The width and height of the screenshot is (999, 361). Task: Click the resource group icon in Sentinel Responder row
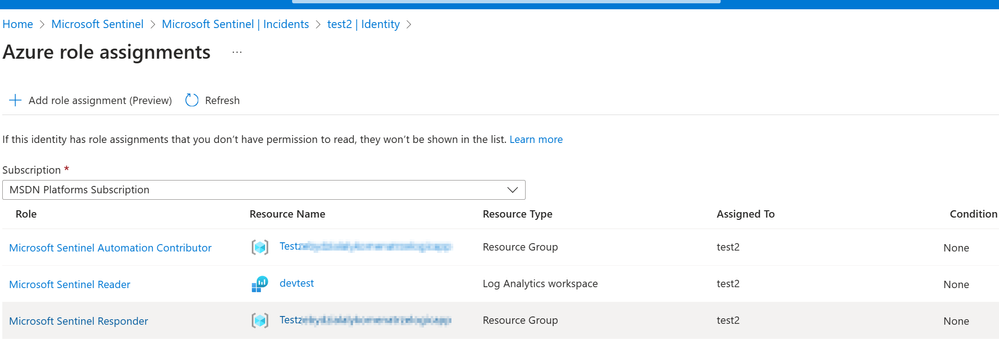click(x=260, y=321)
